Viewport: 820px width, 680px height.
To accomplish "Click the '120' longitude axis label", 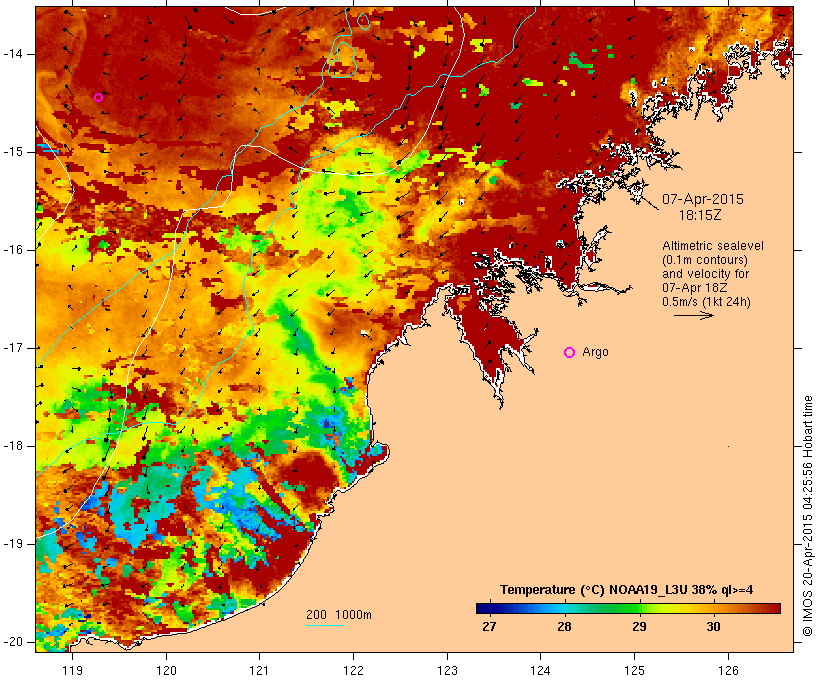I will click(166, 670).
